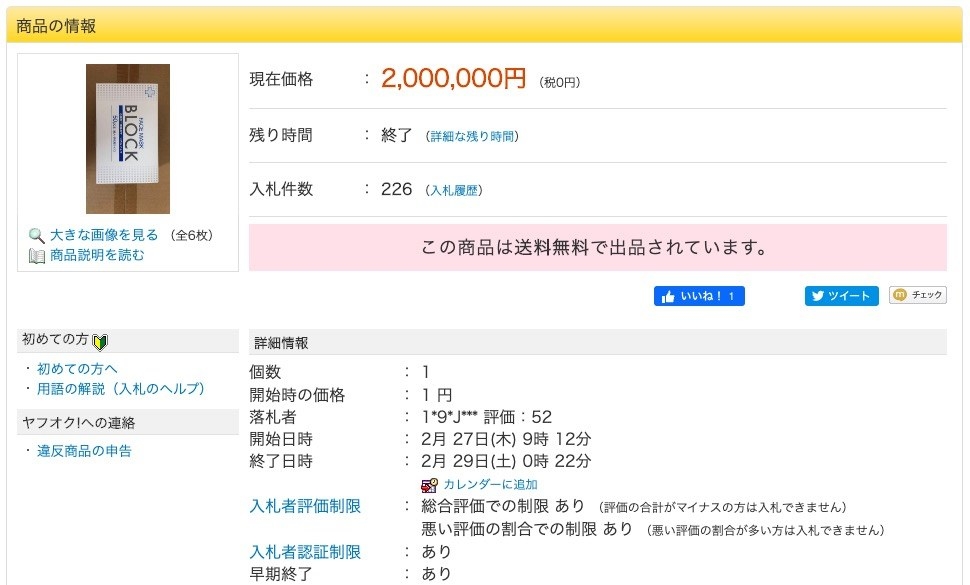Click the calendar icon under the end date
The image size is (970, 585).
point(430,485)
